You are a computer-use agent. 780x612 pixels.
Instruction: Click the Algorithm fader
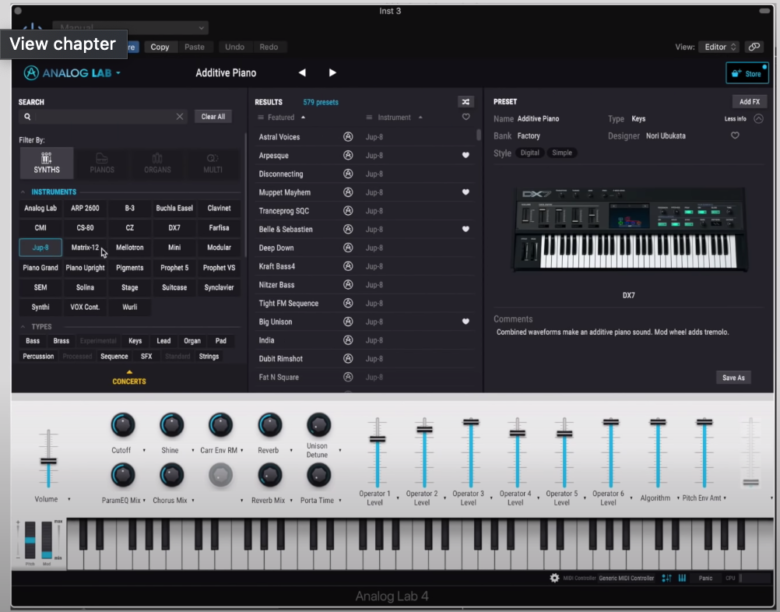658,422
